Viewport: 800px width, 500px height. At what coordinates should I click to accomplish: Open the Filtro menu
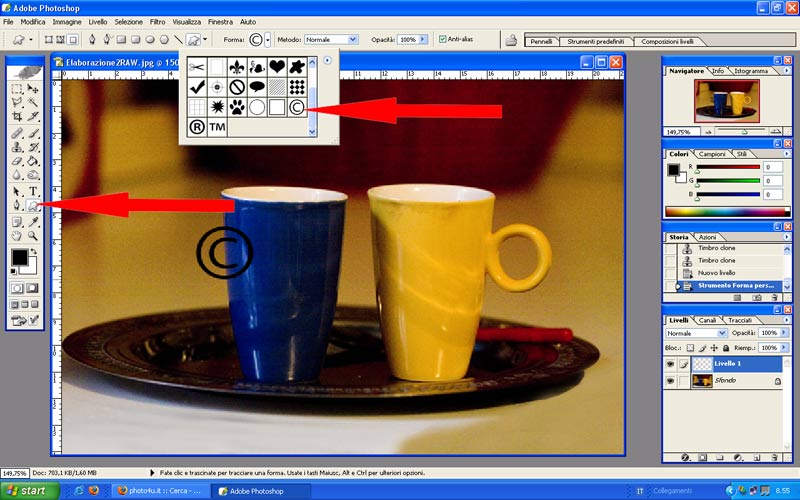point(157,21)
